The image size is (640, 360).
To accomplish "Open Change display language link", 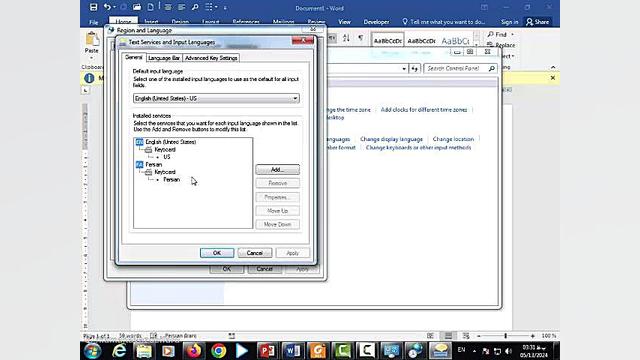I will pos(391,139).
